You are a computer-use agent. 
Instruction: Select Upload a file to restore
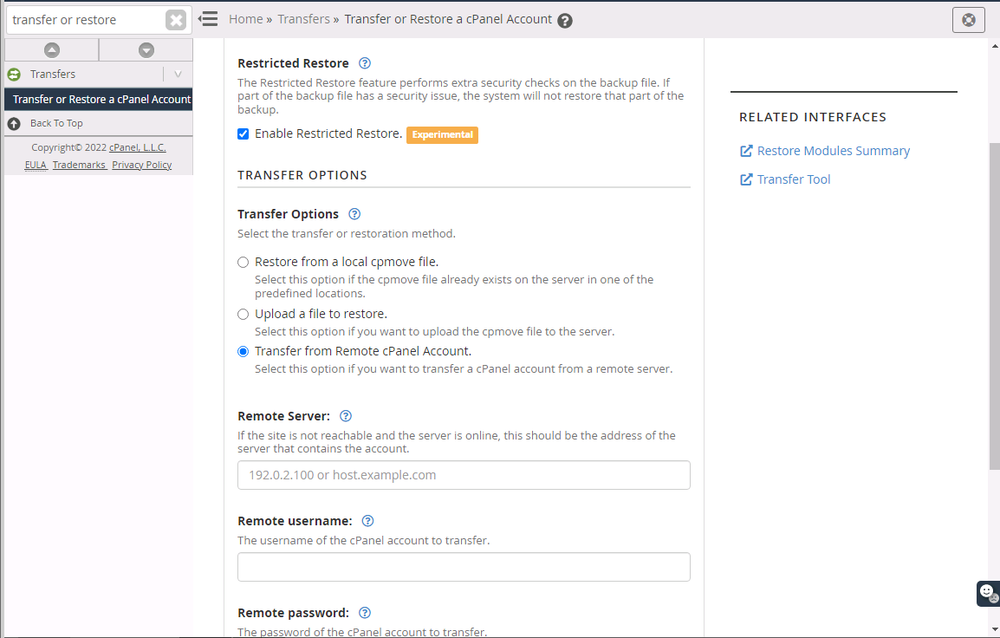coord(243,314)
